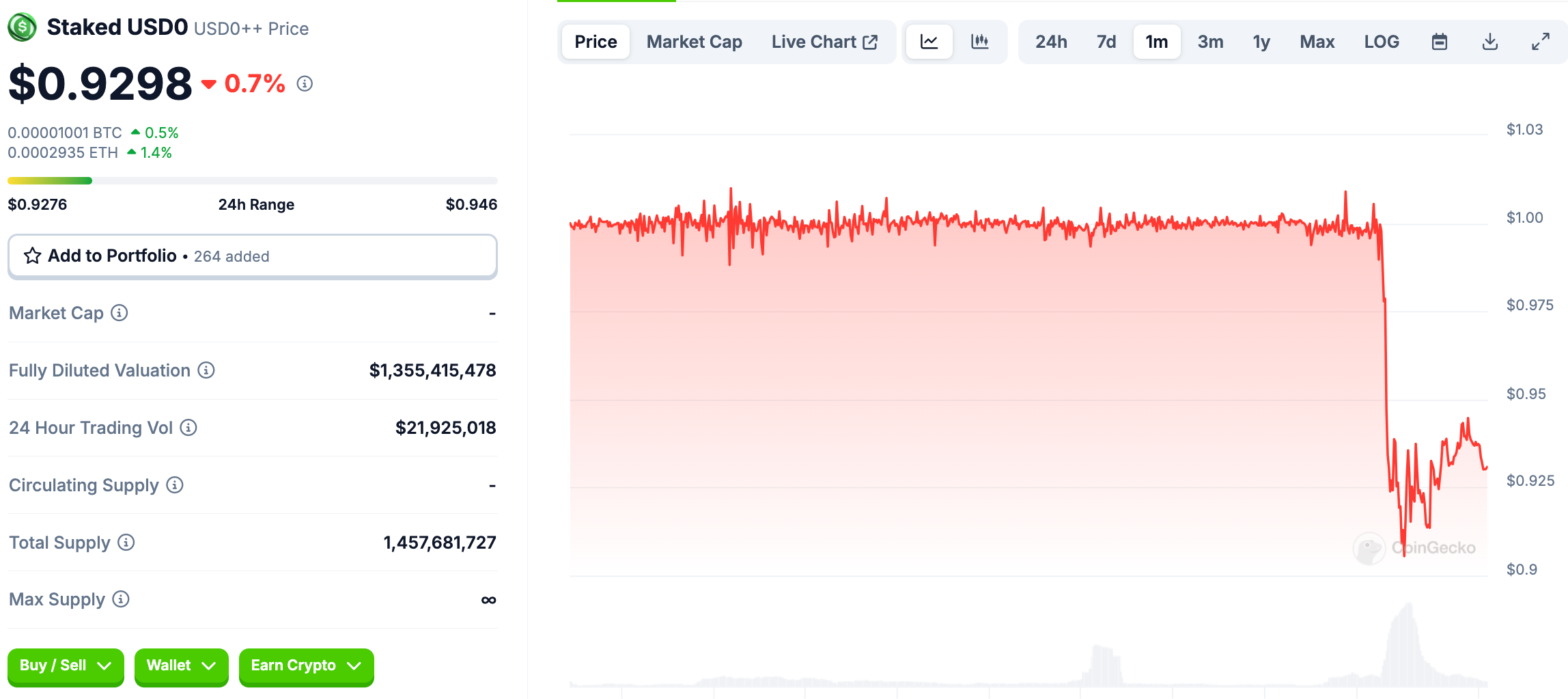This screenshot has width=1568, height=699.
Task: Click the 24h low value $0.9276
Action: [38, 204]
